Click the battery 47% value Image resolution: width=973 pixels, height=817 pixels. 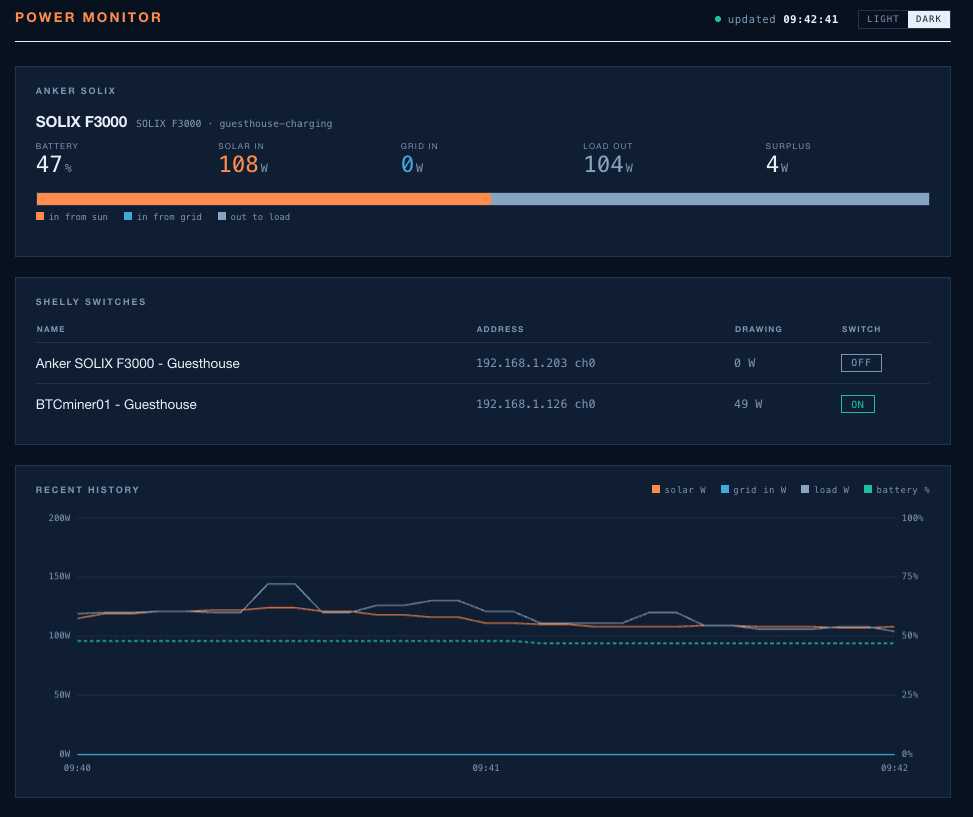pyautogui.click(x=53, y=164)
